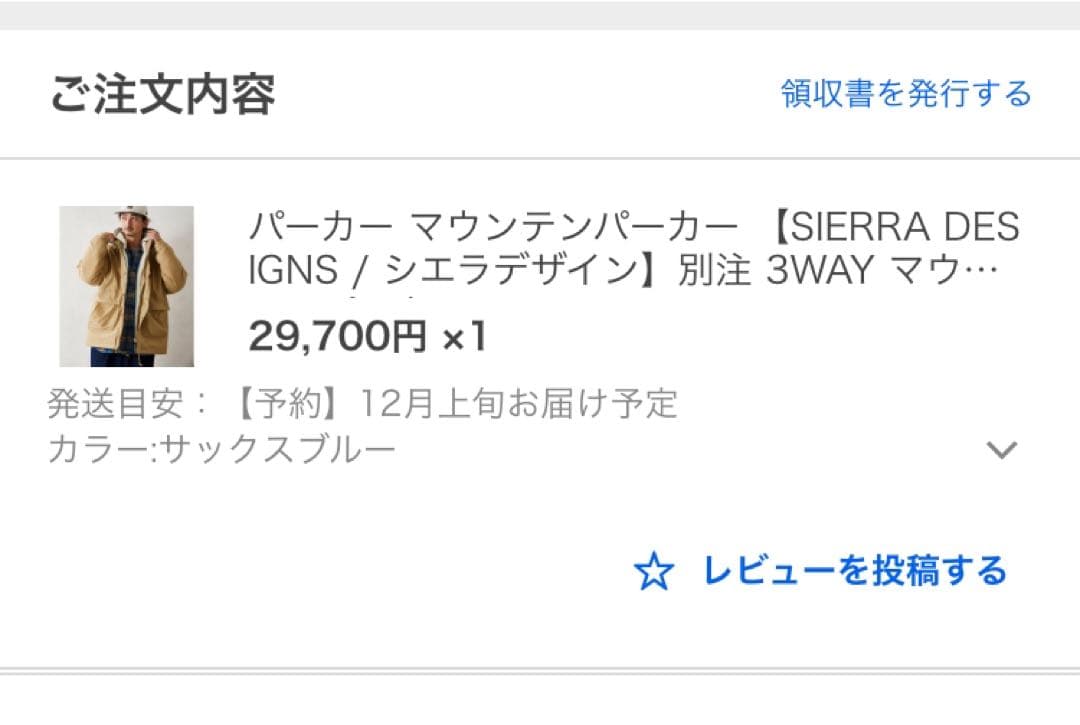Click the quantity indicator ×1
The width and height of the screenshot is (1080, 725).
tap(465, 338)
